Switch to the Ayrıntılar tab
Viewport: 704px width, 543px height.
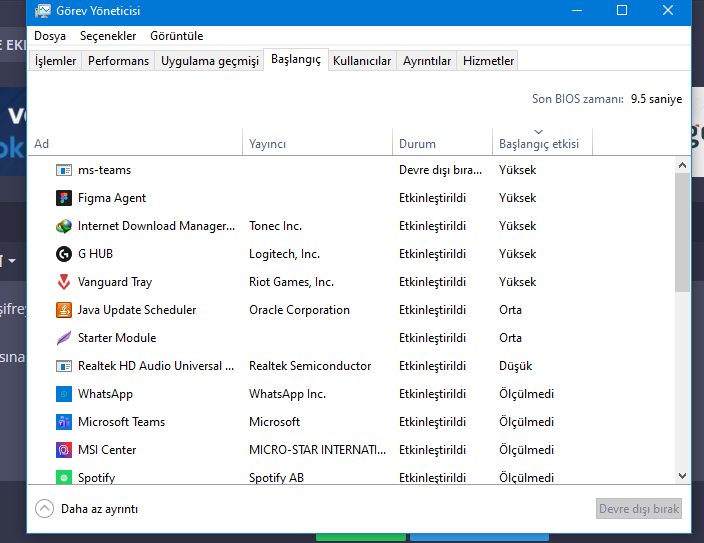(x=427, y=61)
